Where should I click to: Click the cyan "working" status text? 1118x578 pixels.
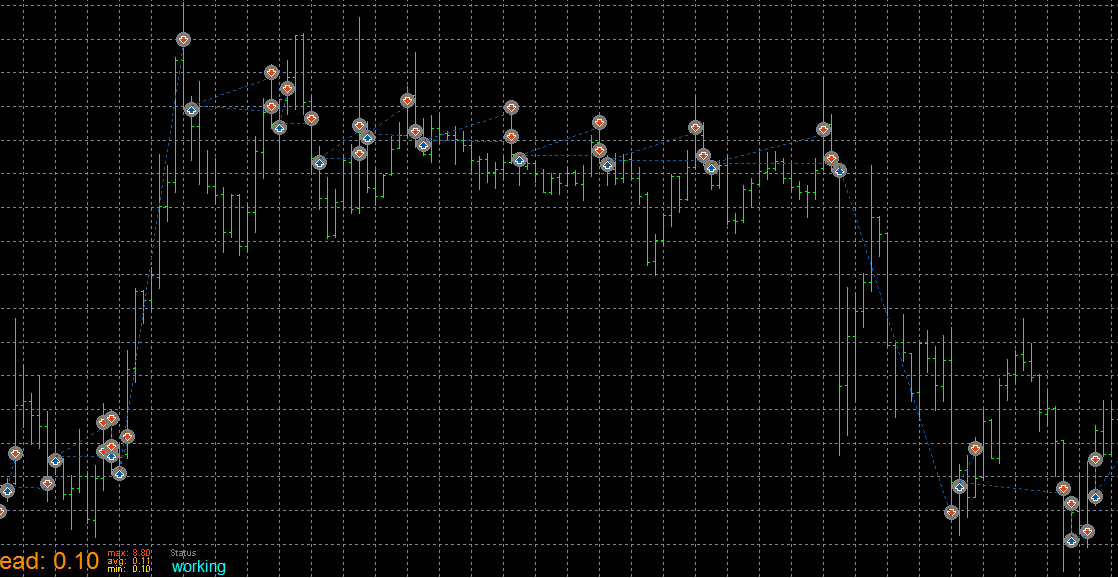[199, 567]
